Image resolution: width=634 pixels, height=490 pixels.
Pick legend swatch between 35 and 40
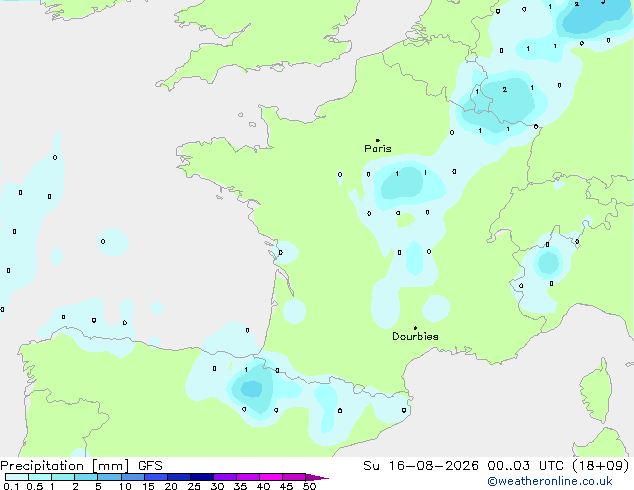(248, 477)
